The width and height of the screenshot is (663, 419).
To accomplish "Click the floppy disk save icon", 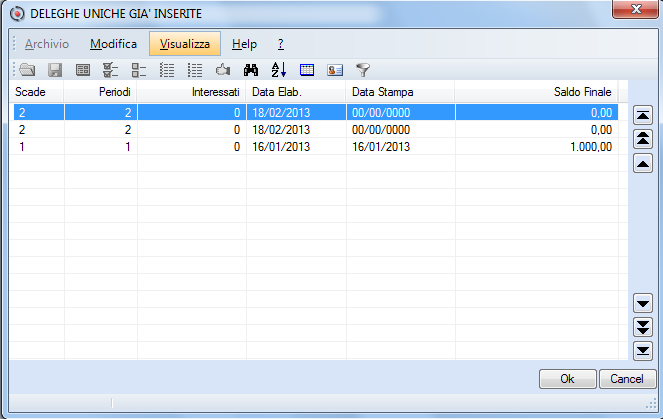I will pos(56,70).
